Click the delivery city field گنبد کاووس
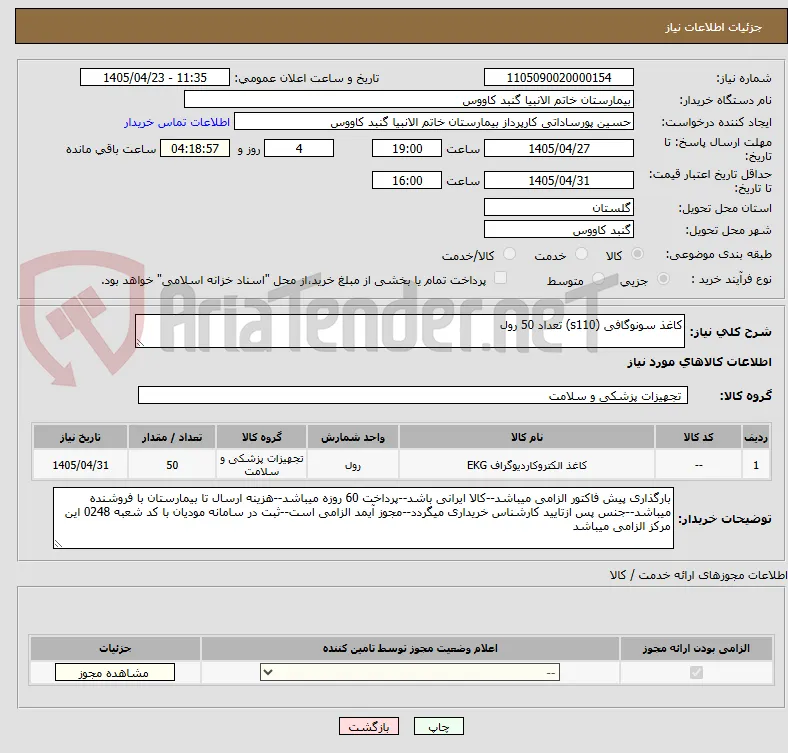 [558, 229]
